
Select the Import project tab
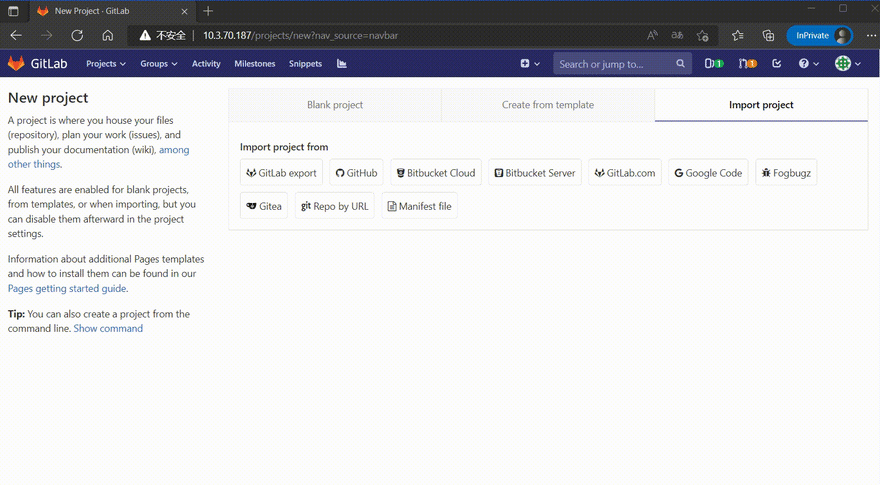pos(761,105)
